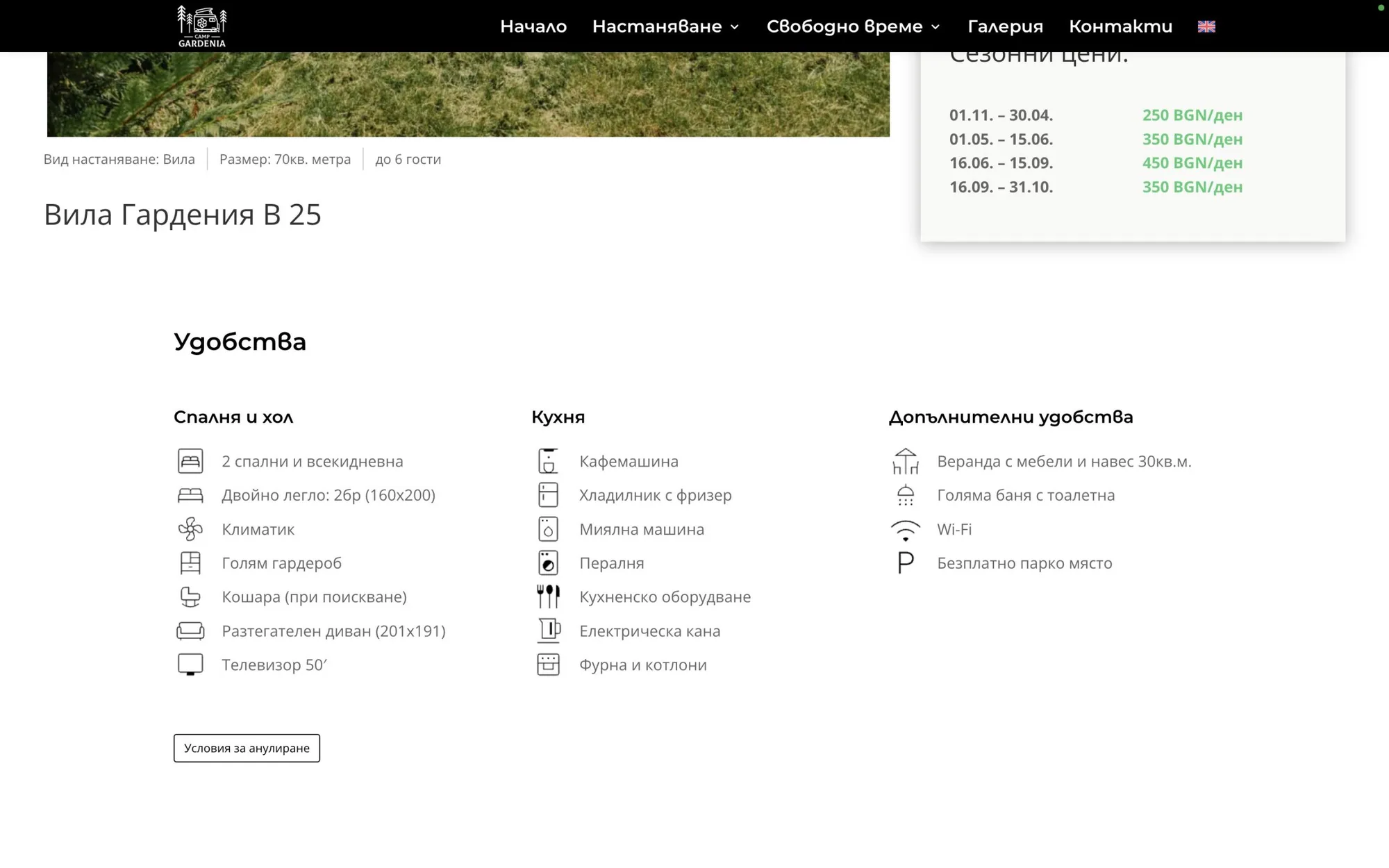
Task: Click the Удобства section heading
Action: point(240,342)
